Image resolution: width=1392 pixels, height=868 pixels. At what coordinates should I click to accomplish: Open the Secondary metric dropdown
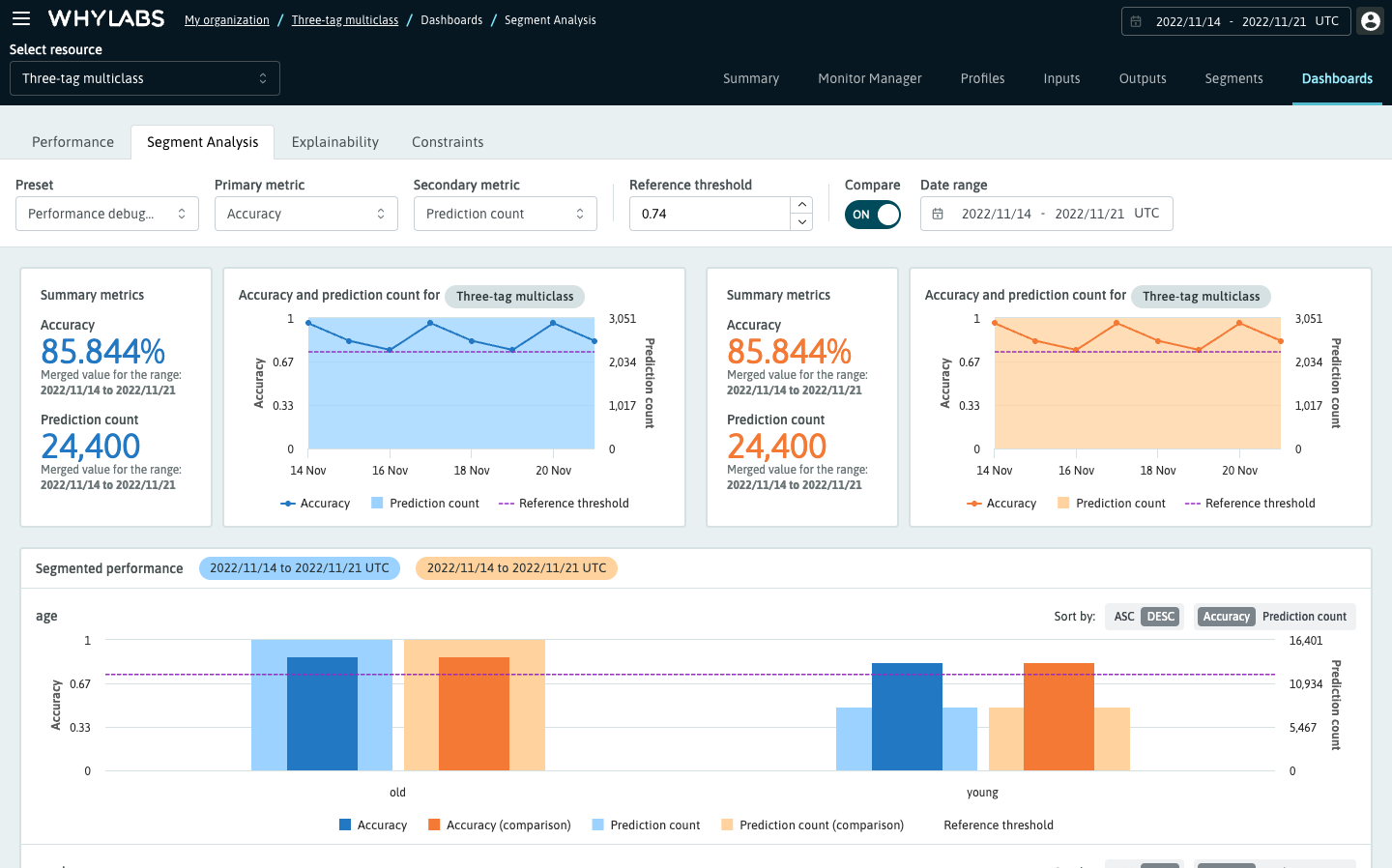click(505, 214)
